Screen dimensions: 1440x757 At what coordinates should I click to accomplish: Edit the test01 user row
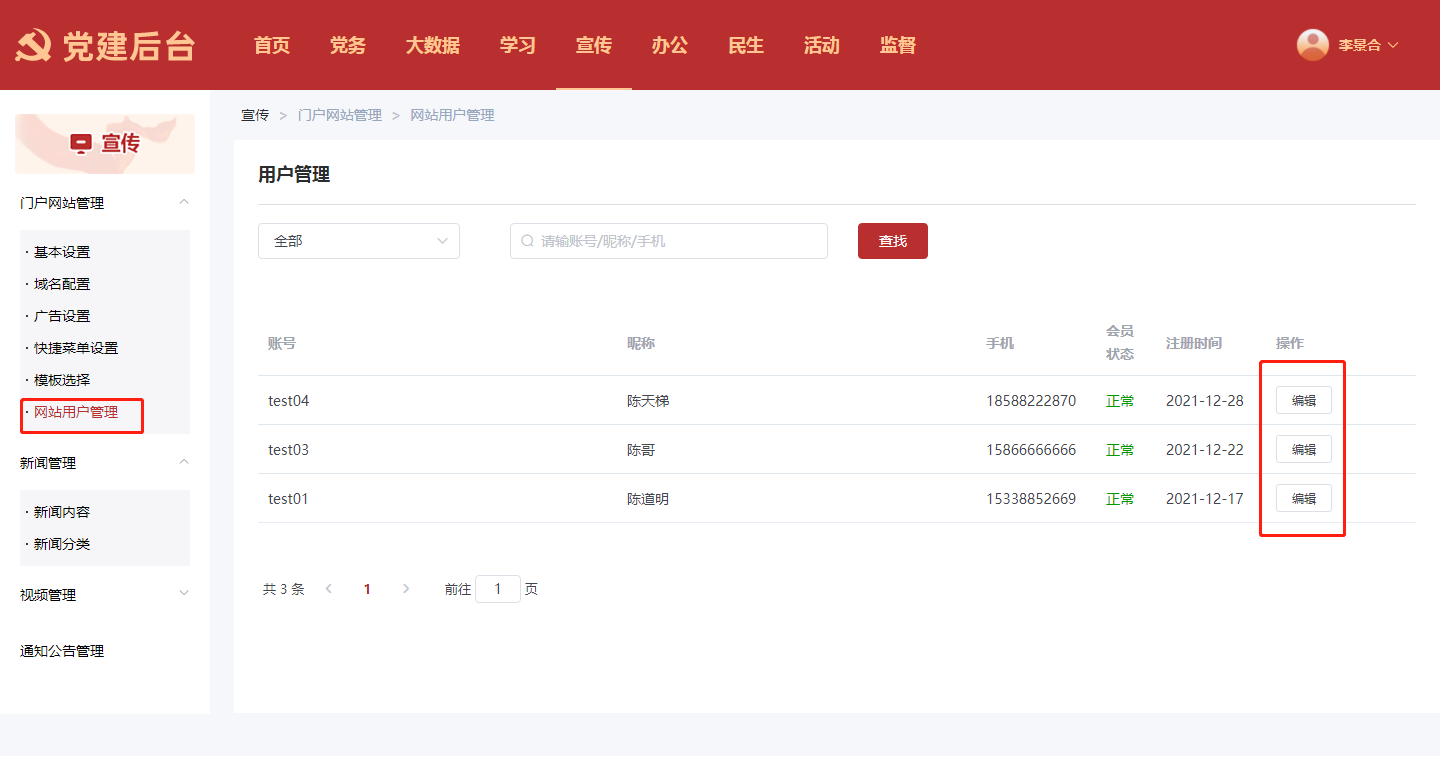(x=1303, y=498)
